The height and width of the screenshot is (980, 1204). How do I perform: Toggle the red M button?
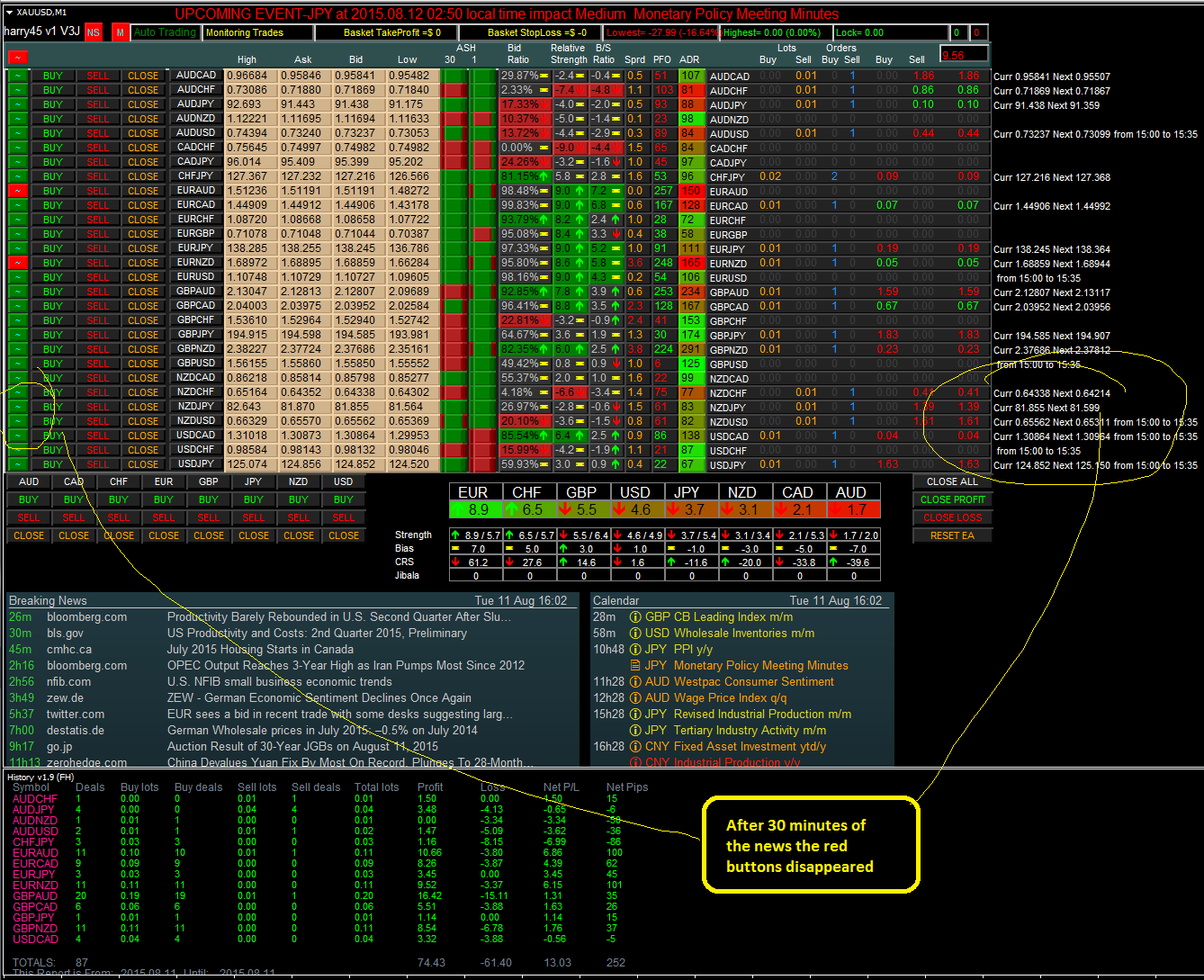click(121, 32)
